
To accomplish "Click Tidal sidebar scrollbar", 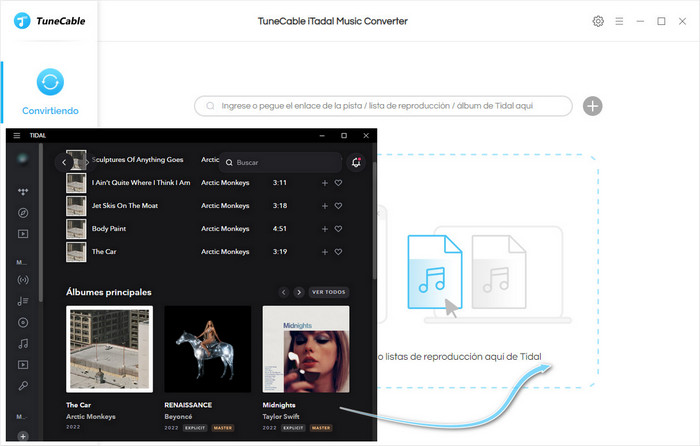I will 41,223.
